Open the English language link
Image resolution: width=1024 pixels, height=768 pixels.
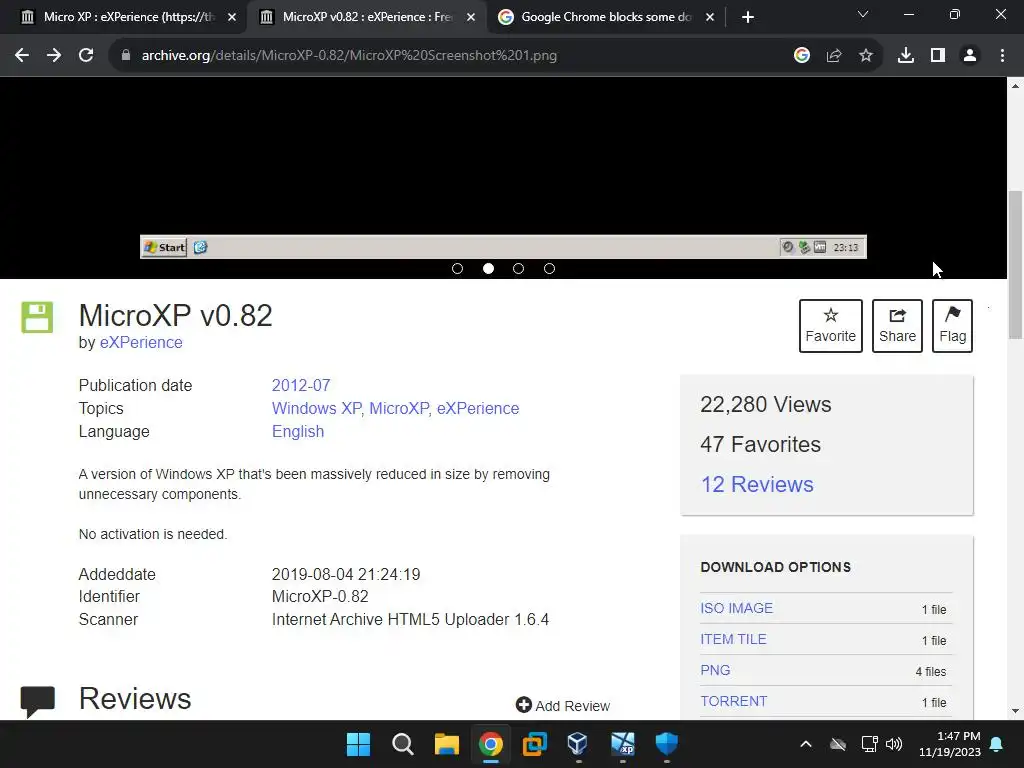pos(298,432)
